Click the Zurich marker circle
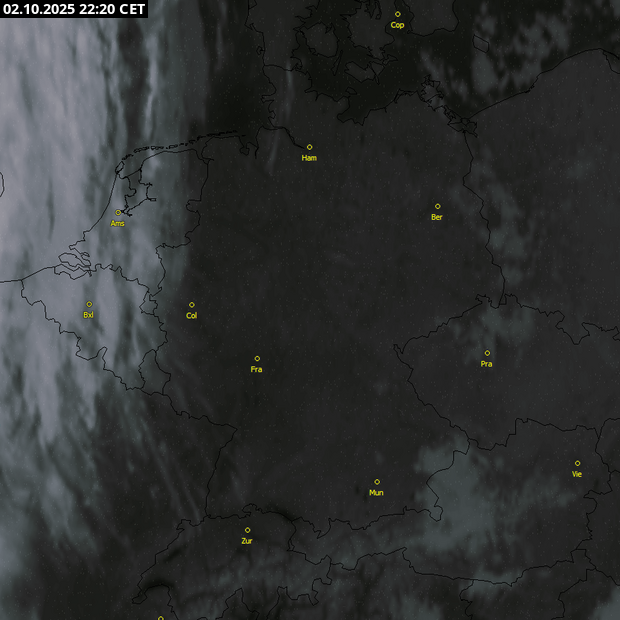 247,530
